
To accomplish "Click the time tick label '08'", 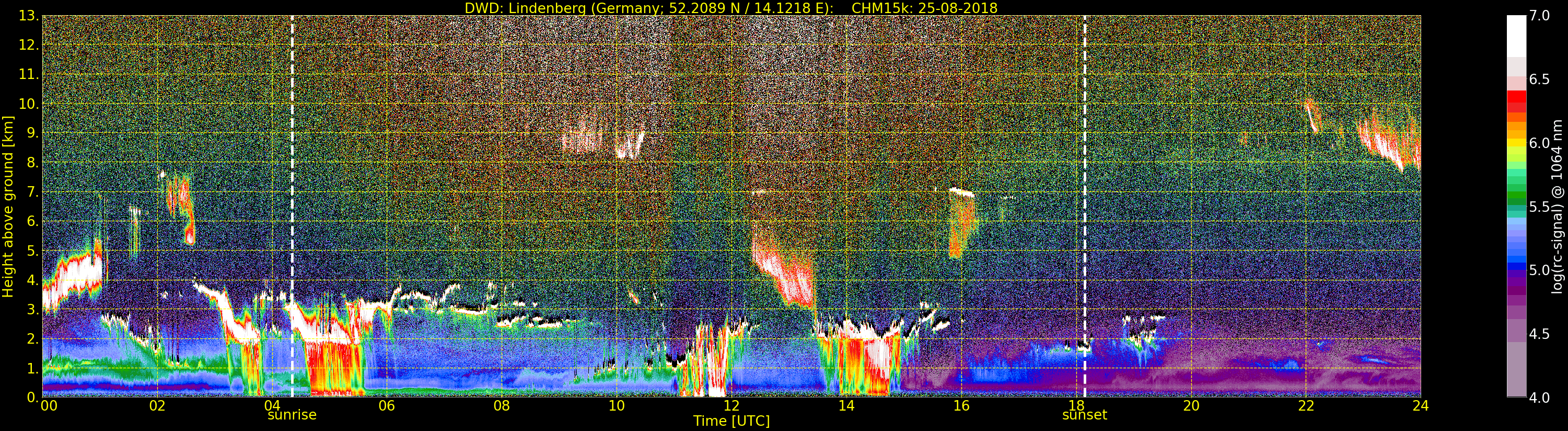I will pos(502,406).
